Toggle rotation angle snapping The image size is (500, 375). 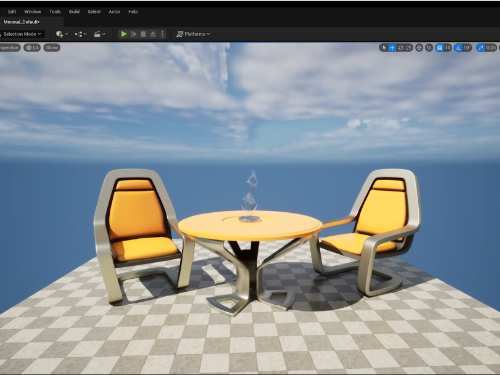tap(459, 48)
